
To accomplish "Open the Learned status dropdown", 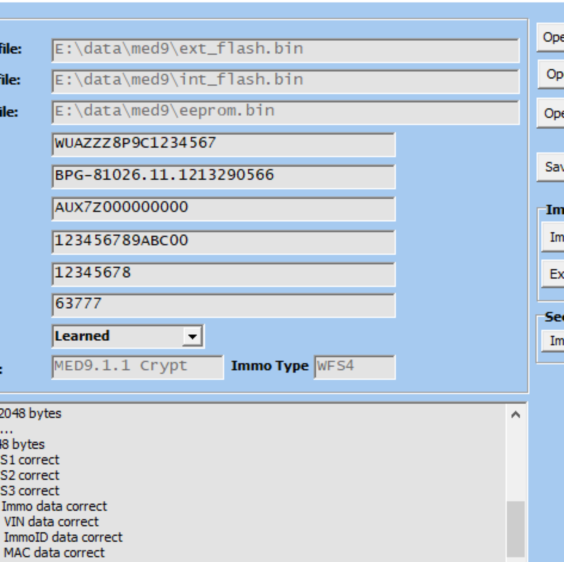I will point(192,337).
